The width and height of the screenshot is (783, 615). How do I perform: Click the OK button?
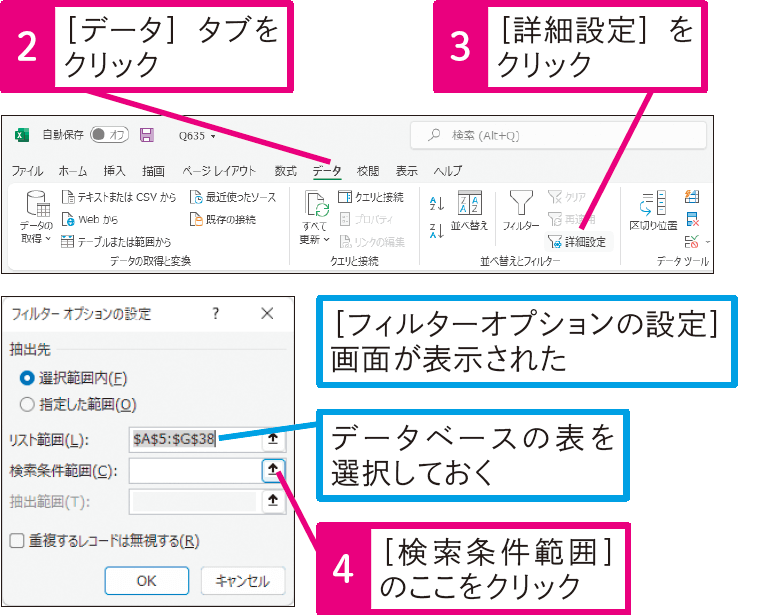click(147, 581)
